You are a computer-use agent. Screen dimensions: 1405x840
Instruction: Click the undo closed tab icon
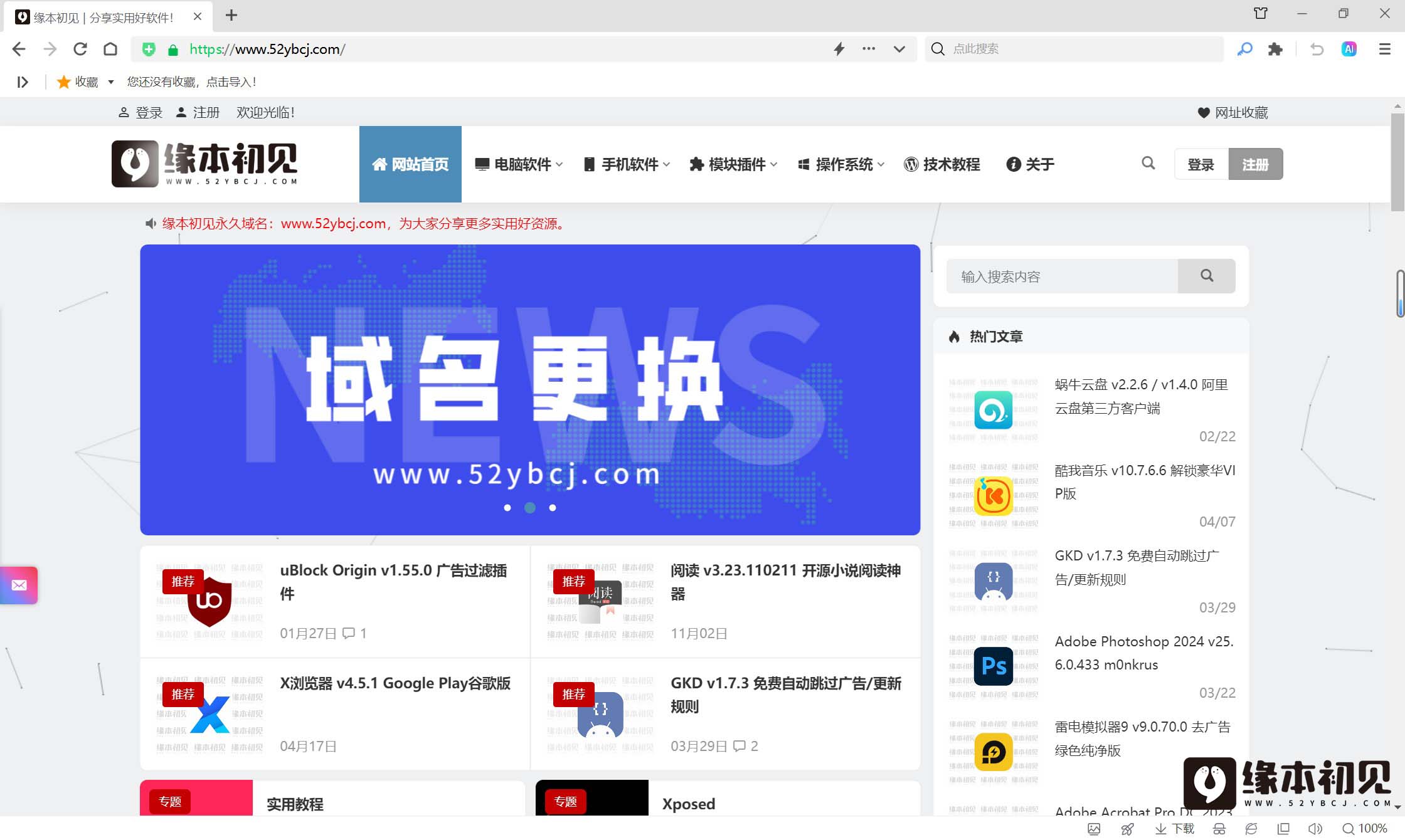[1317, 49]
